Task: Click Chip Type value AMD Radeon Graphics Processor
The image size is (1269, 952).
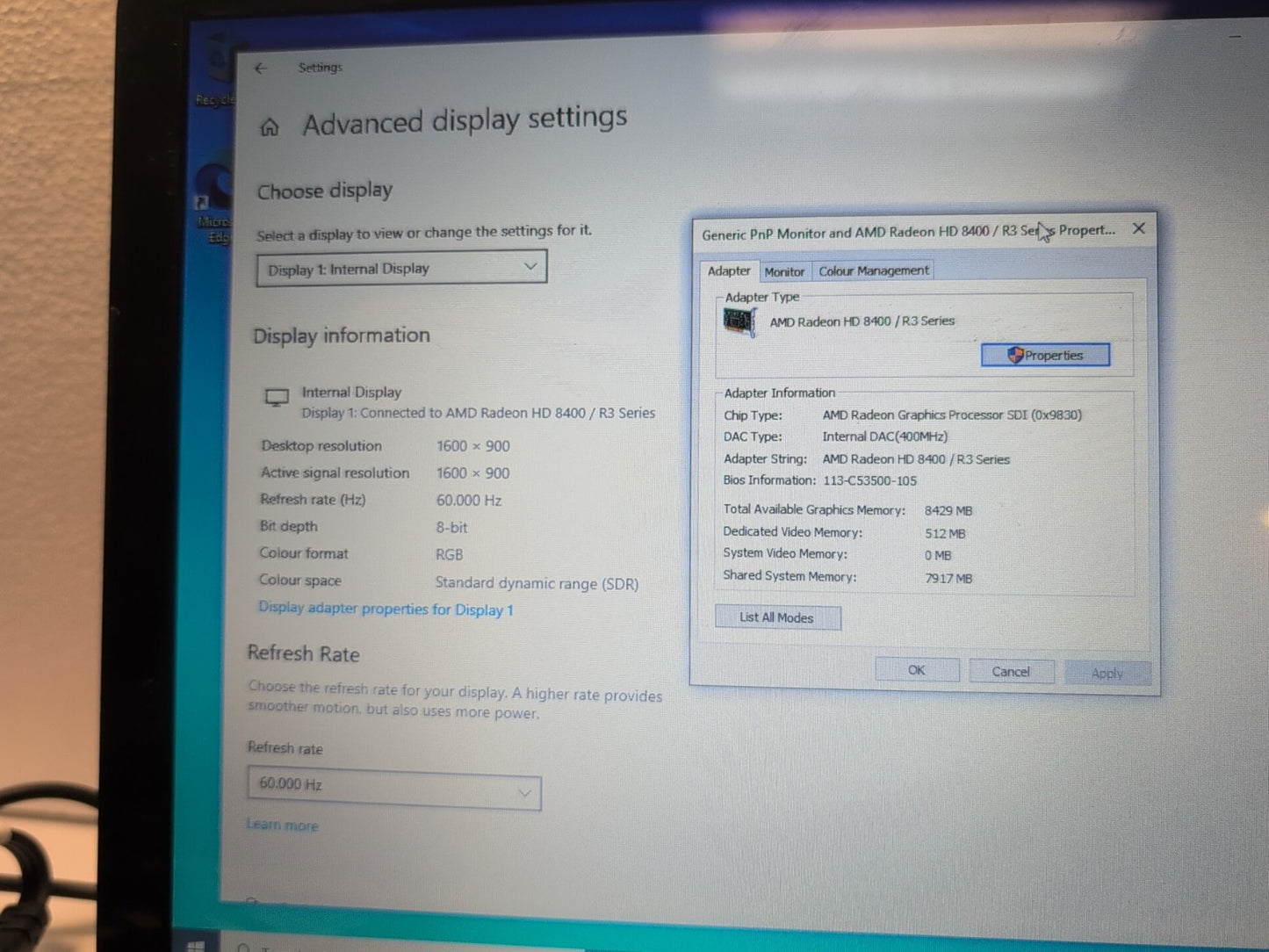Action: tap(952, 415)
